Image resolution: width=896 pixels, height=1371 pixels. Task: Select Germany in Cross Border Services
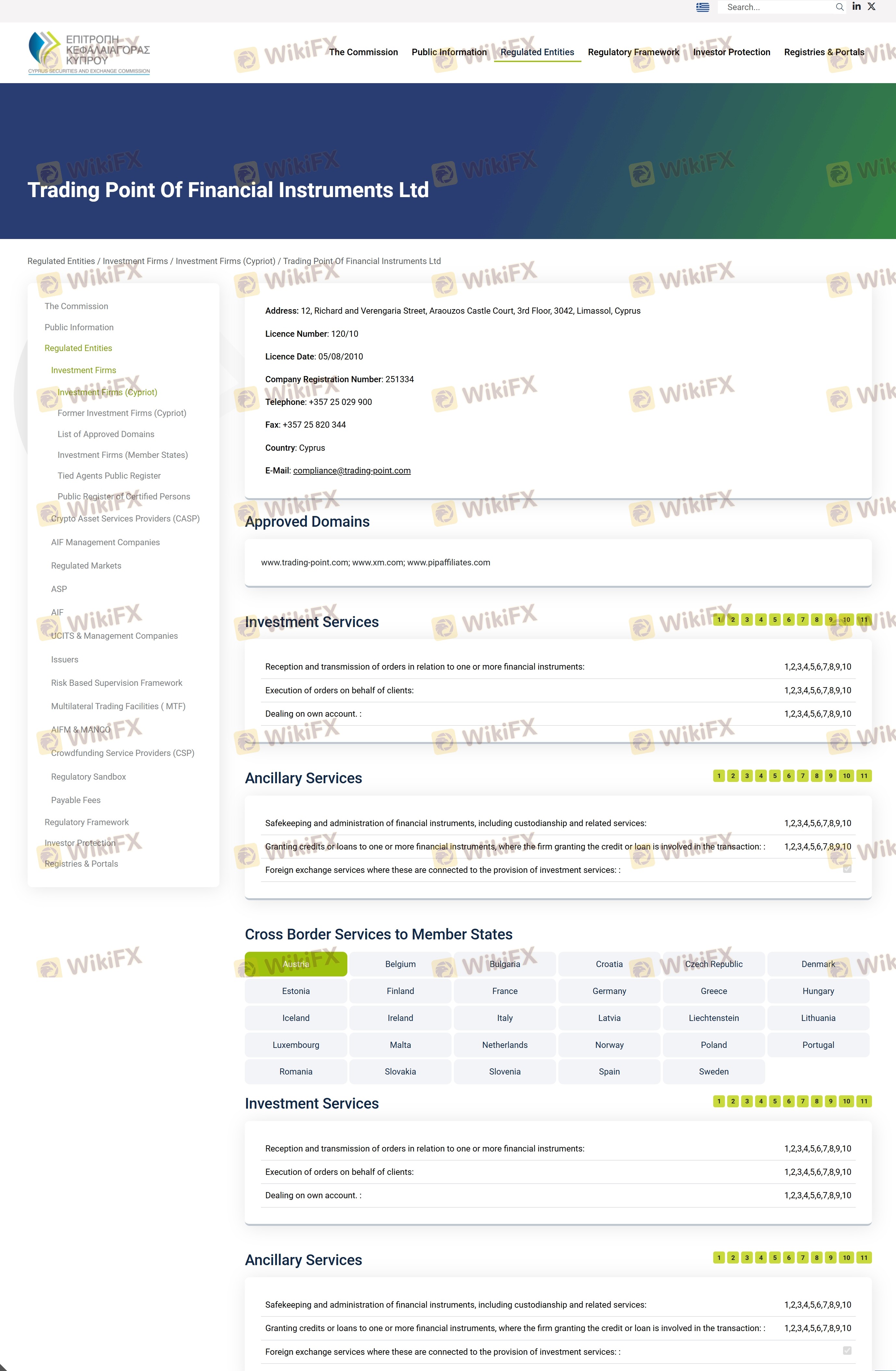(609, 991)
